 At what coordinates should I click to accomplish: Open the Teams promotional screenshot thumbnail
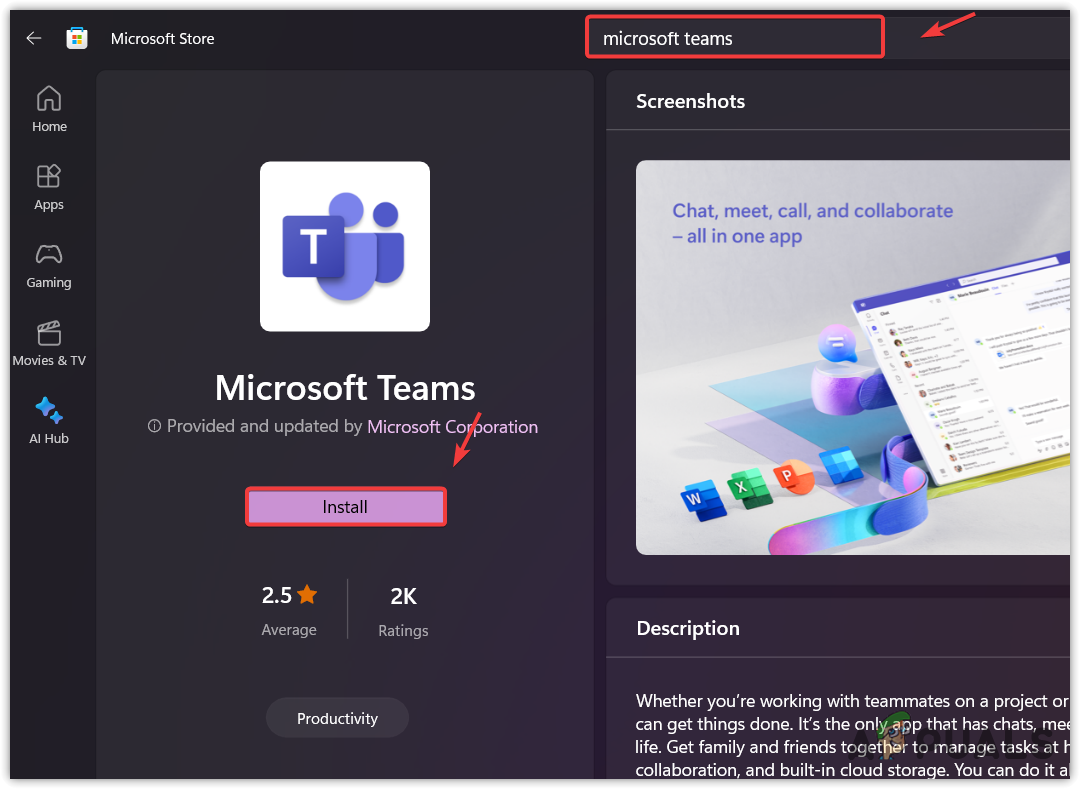[x=853, y=357]
